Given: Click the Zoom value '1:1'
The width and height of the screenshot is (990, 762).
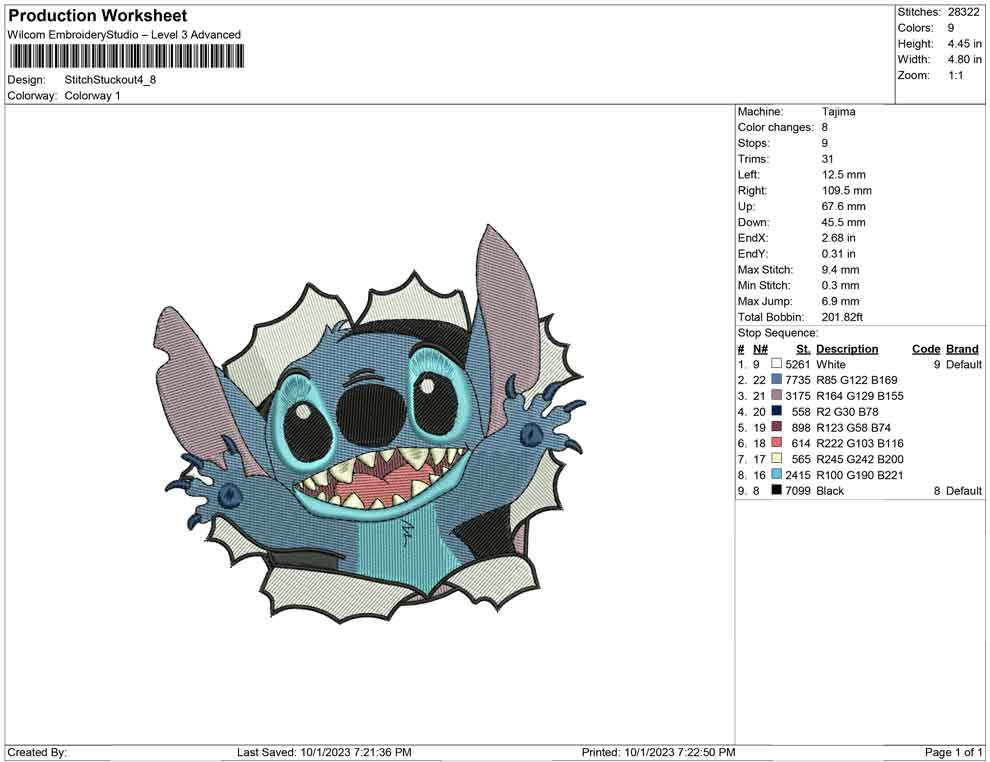Looking at the screenshot, I should click(955, 75).
